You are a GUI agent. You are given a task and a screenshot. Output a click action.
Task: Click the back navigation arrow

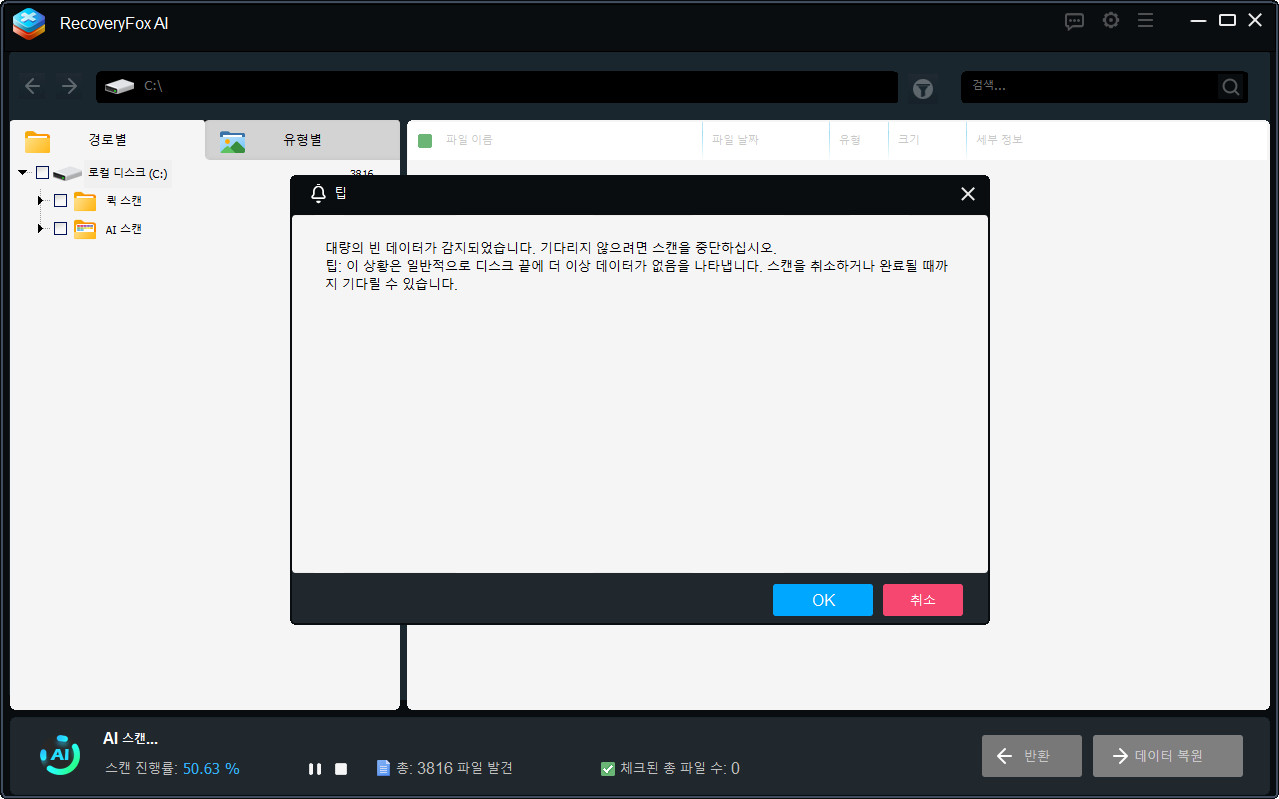(x=32, y=86)
